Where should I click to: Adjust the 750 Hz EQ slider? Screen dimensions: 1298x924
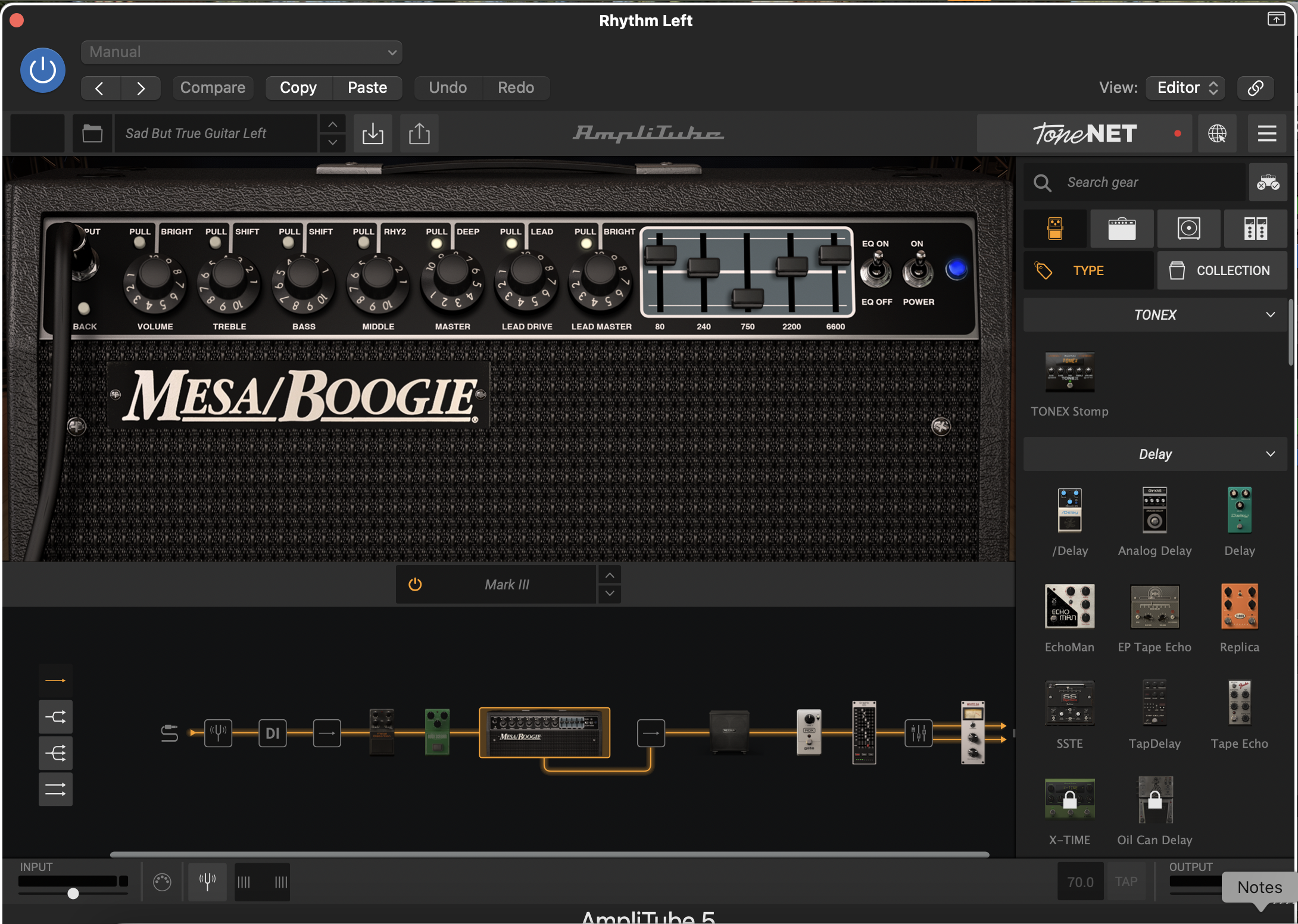(x=748, y=298)
